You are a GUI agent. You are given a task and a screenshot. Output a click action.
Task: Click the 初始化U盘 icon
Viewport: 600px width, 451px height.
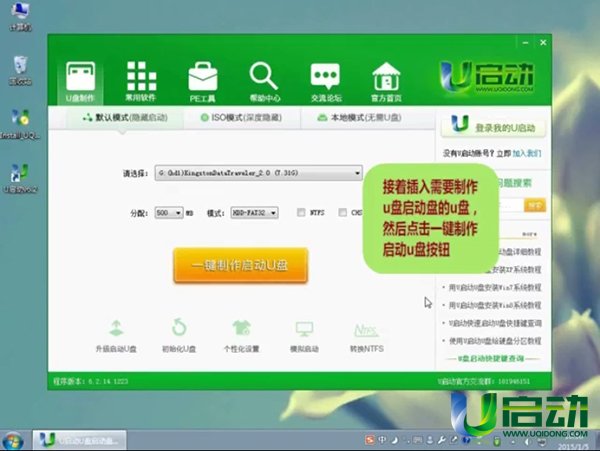(179, 336)
